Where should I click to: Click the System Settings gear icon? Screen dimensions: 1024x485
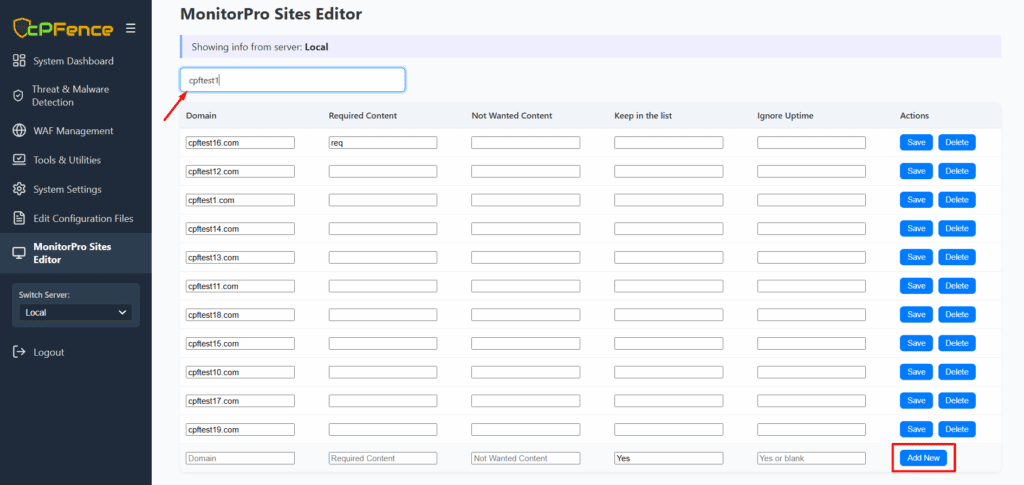click(x=18, y=189)
